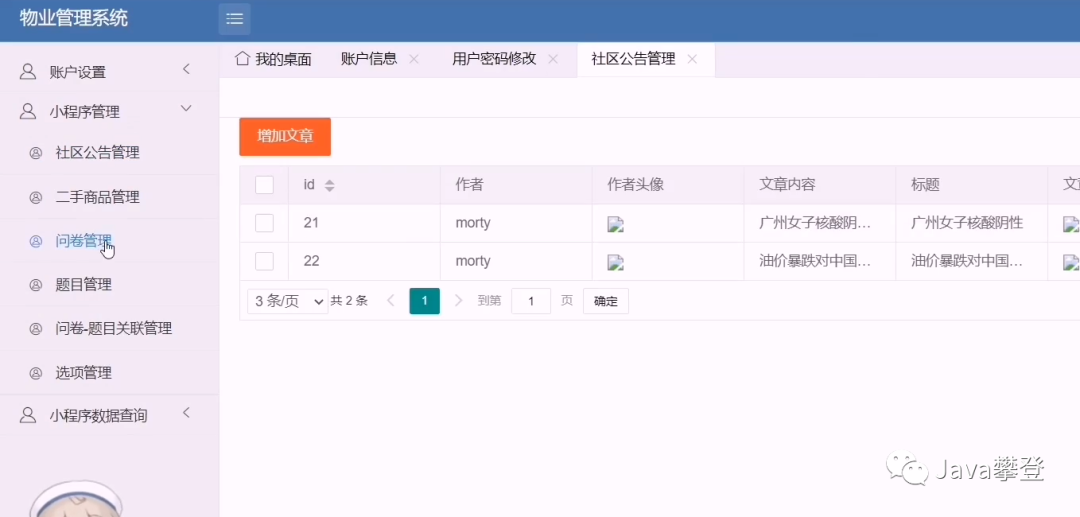
Task: Click the circle icon beside 问卷-题目关联管理
Action: point(36,329)
